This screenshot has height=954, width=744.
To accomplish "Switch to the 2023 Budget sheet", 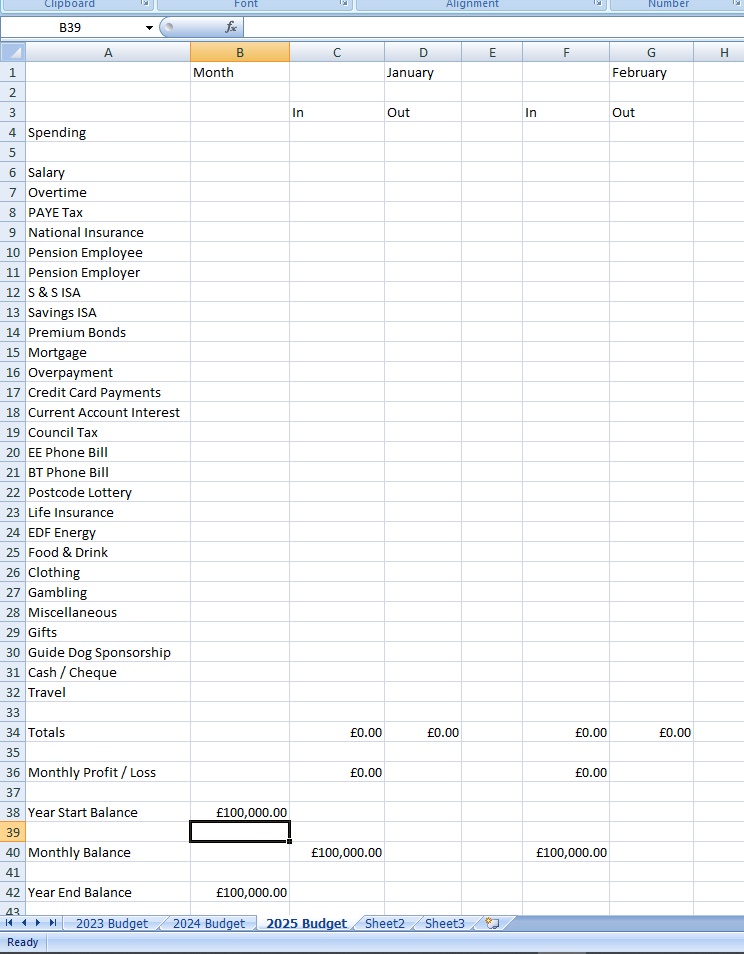I will coord(111,923).
